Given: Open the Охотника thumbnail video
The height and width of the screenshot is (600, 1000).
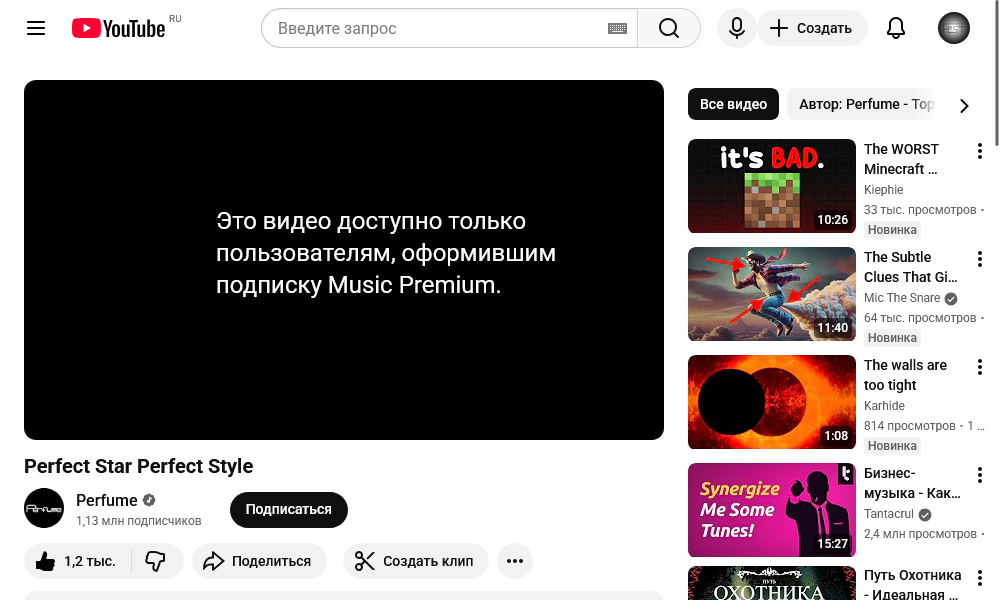Looking at the screenshot, I should pos(772,583).
